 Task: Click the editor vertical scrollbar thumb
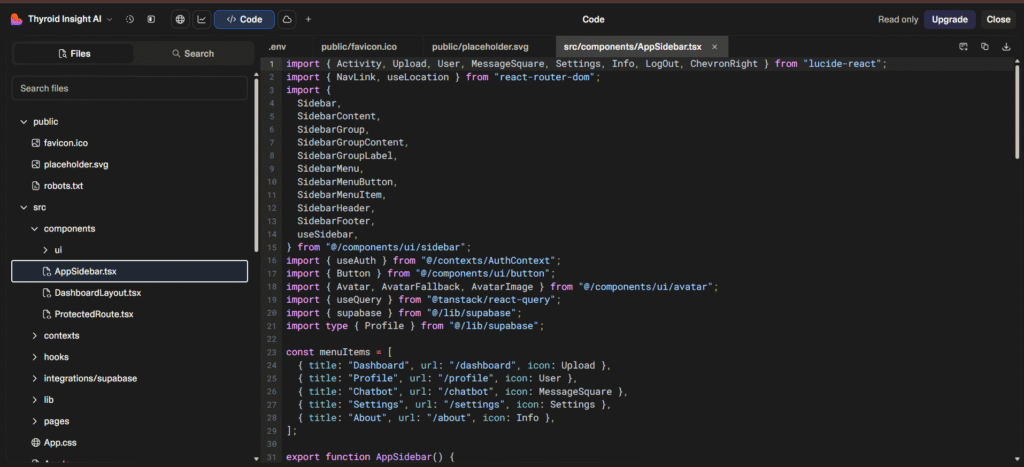tap(1017, 111)
